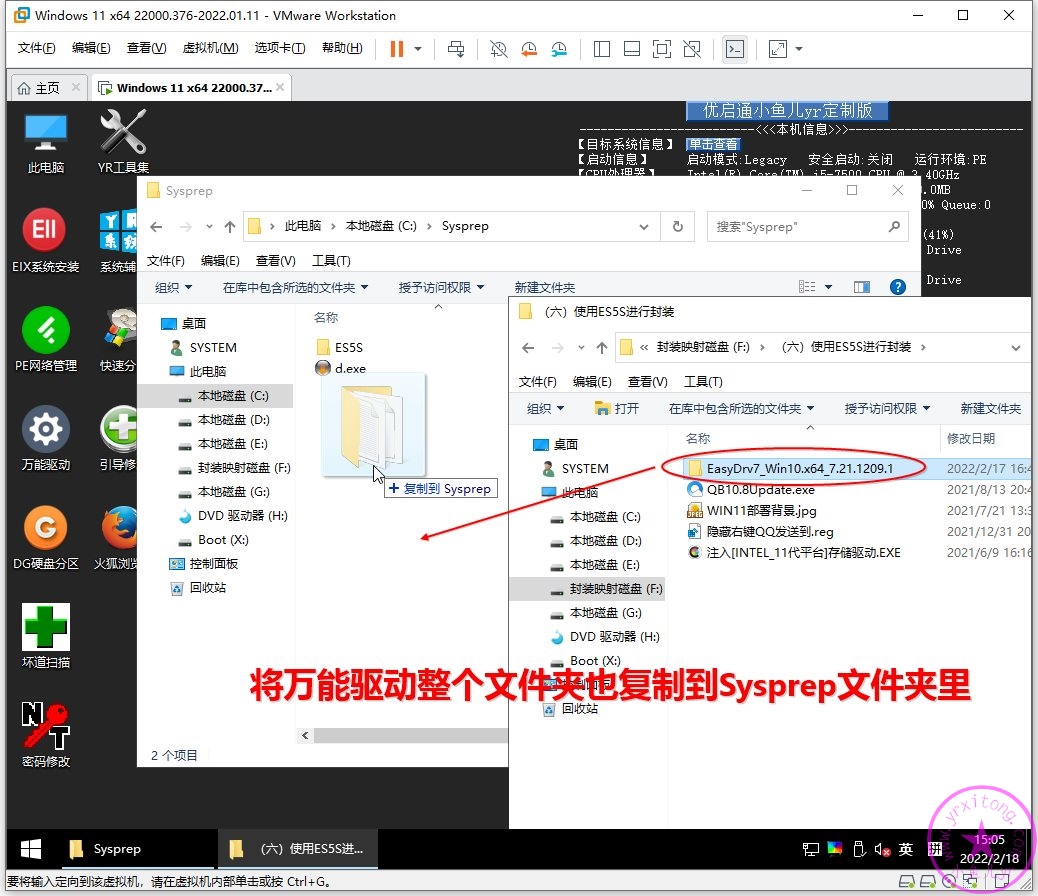
Task: Select 封装映射磁盘 (F:) in Sysprep window tree
Action: pos(234,468)
